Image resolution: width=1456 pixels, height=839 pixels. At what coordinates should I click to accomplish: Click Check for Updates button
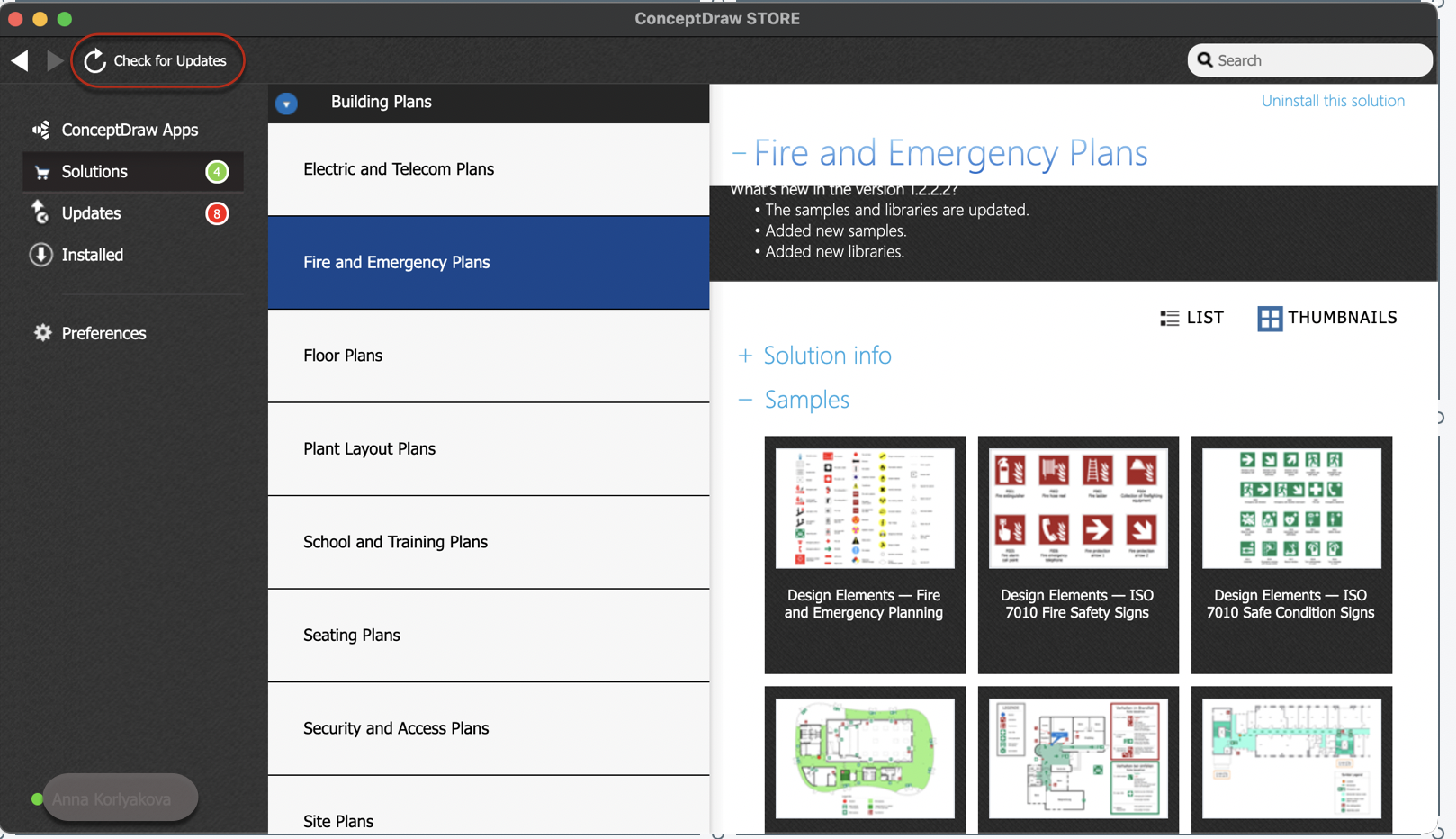157,60
